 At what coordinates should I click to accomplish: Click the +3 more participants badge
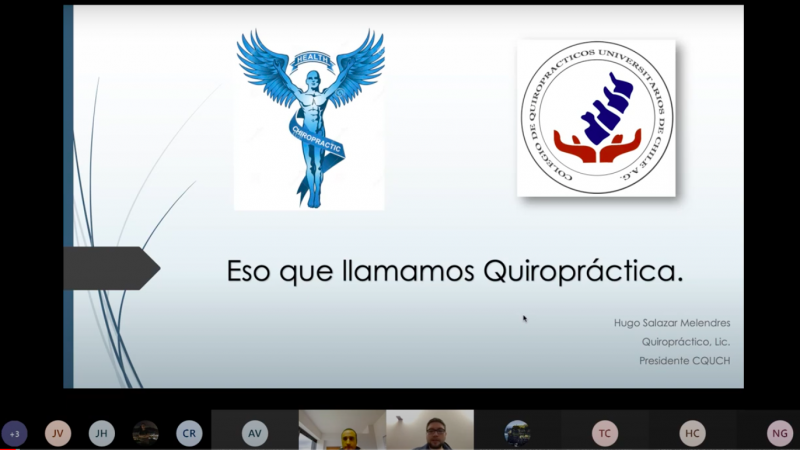(14, 433)
